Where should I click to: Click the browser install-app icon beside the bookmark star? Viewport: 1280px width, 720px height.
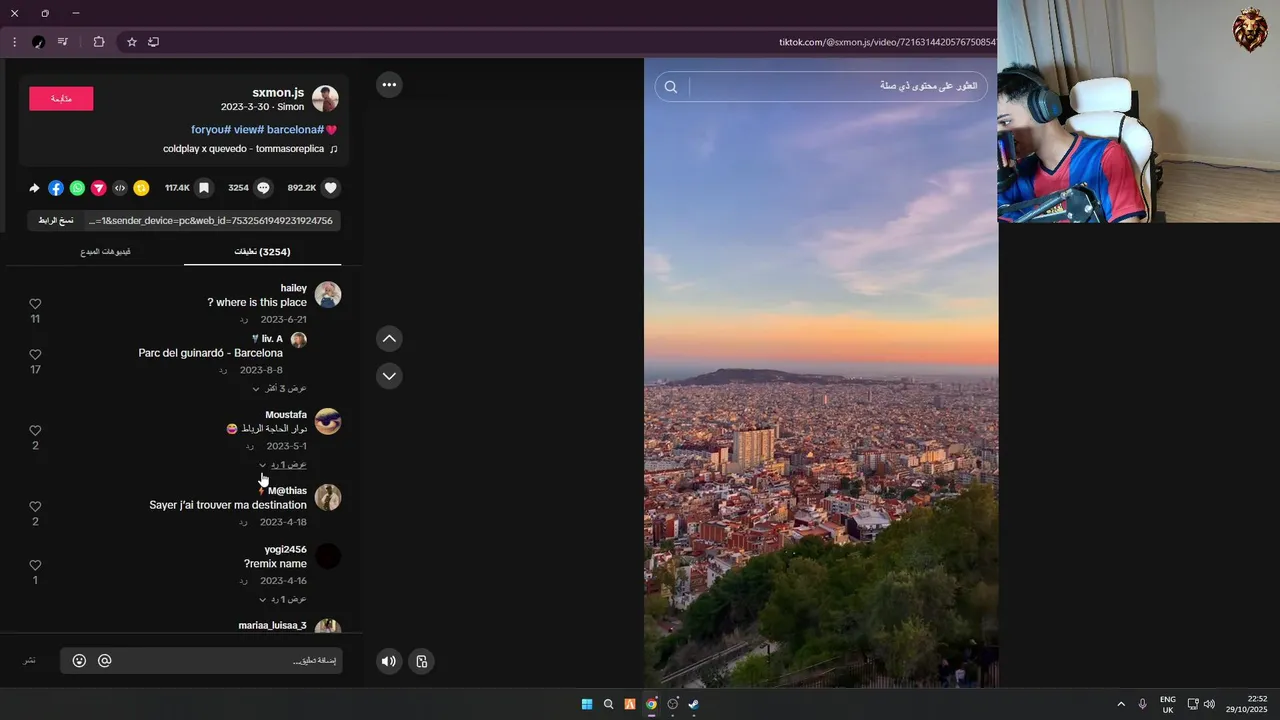tap(153, 42)
